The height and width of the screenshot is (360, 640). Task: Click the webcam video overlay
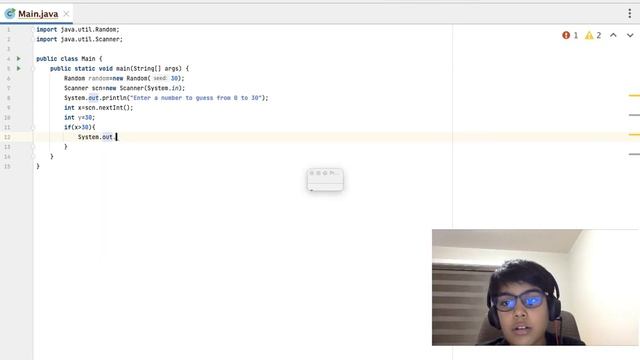535,287
